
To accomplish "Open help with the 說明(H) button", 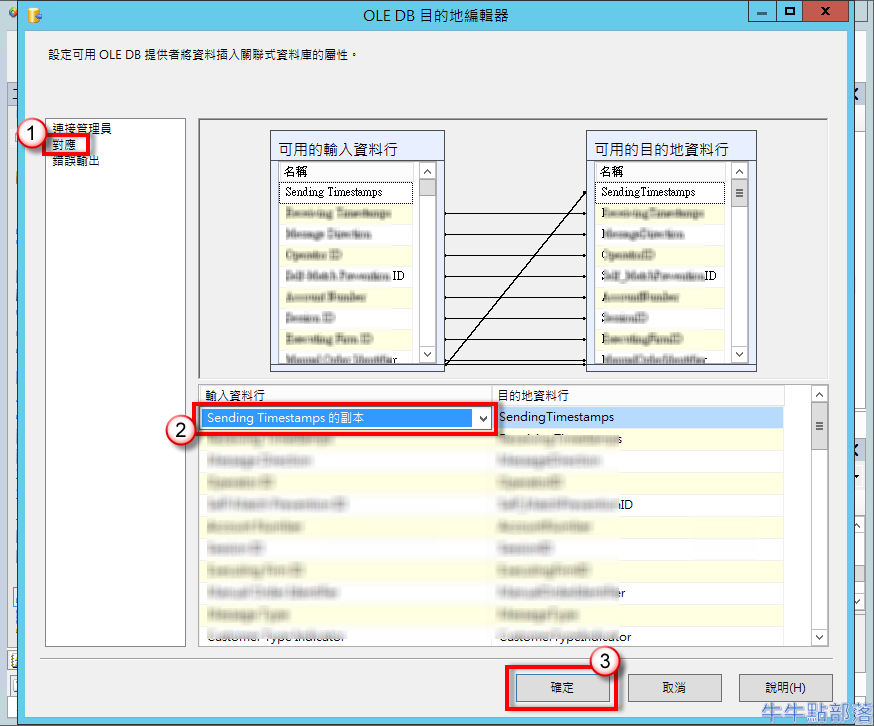I will [785, 688].
